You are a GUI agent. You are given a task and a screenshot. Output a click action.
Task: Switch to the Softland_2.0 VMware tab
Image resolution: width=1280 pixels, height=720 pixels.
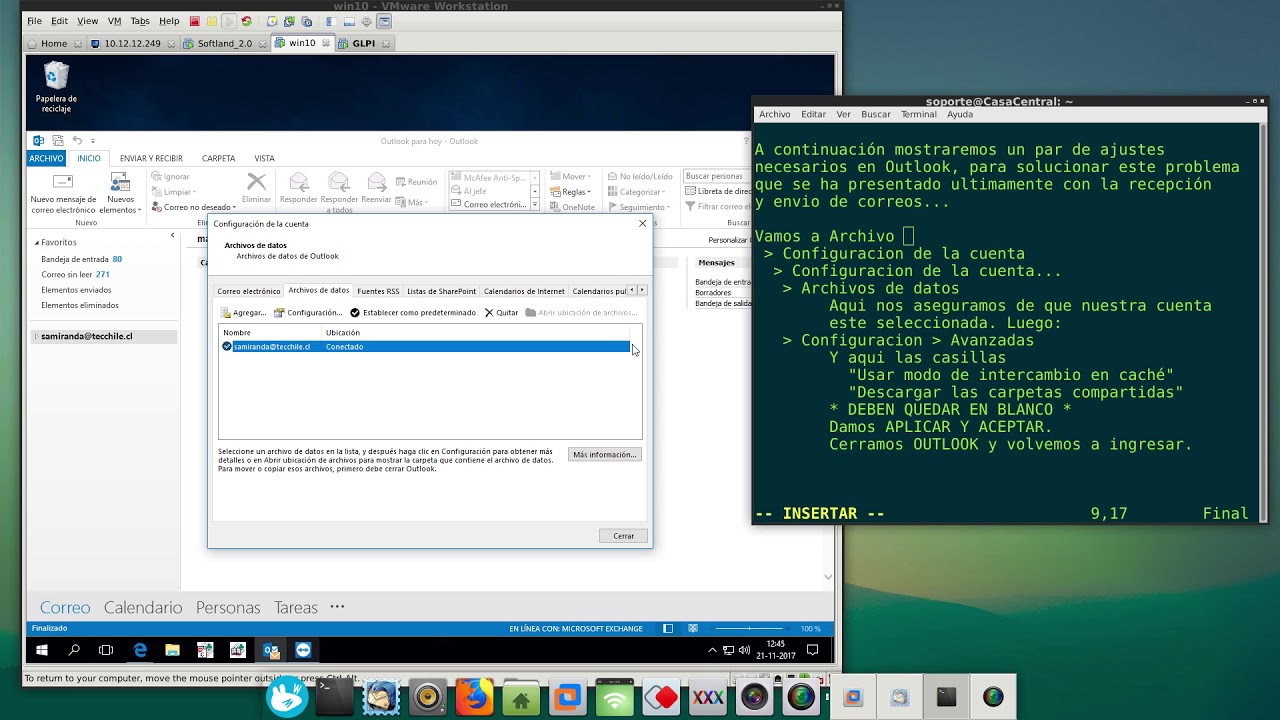click(x=224, y=43)
